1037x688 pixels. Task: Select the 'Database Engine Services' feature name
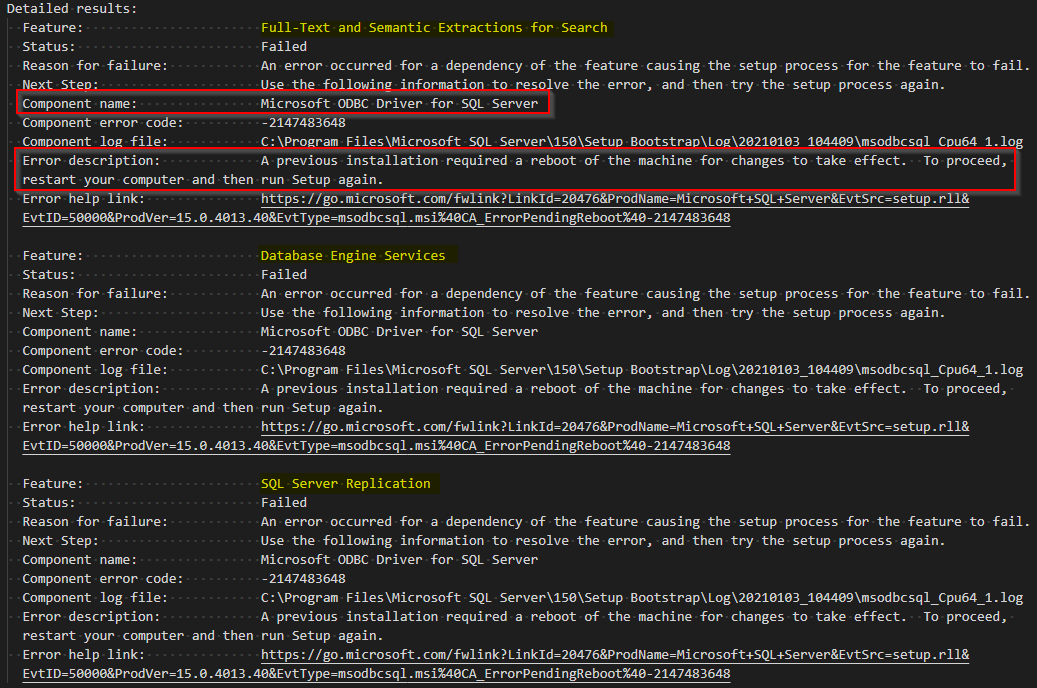coord(353,256)
